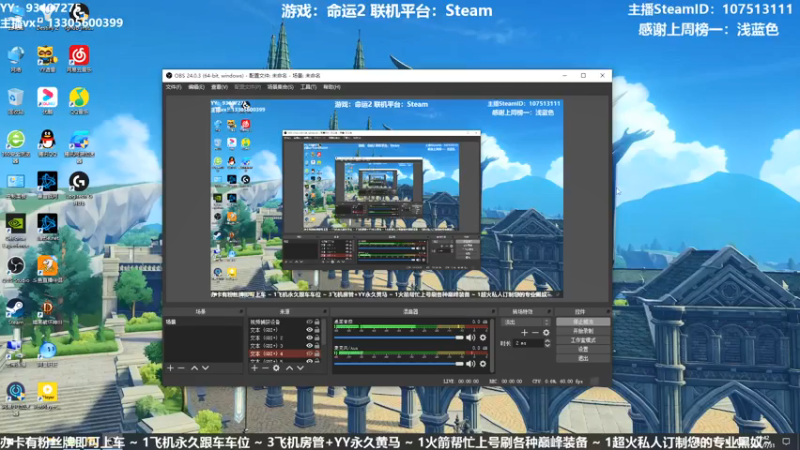The width and height of the screenshot is (800, 450).
Task: Open gear settings for the lower mixer audio channel
Action: point(483,364)
